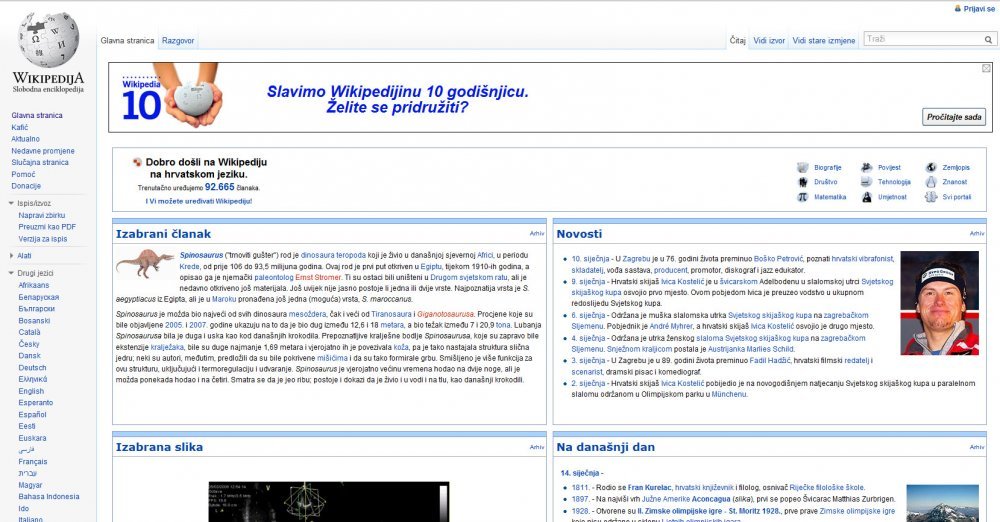The width and height of the screenshot is (1000, 522).
Task: Click the Wikipedia globe logo
Action: point(48,40)
